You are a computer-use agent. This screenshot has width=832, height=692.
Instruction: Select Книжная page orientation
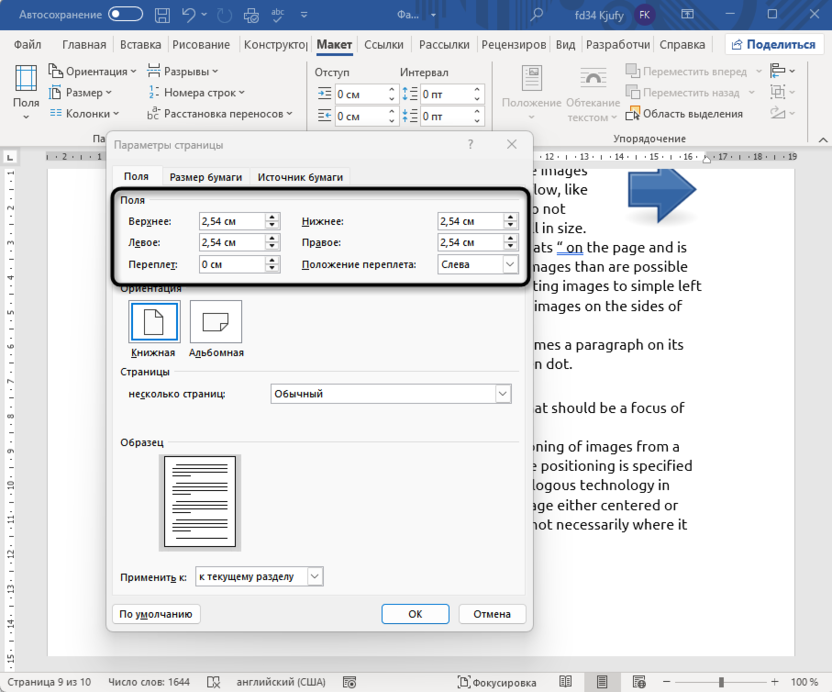pyautogui.click(x=153, y=321)
